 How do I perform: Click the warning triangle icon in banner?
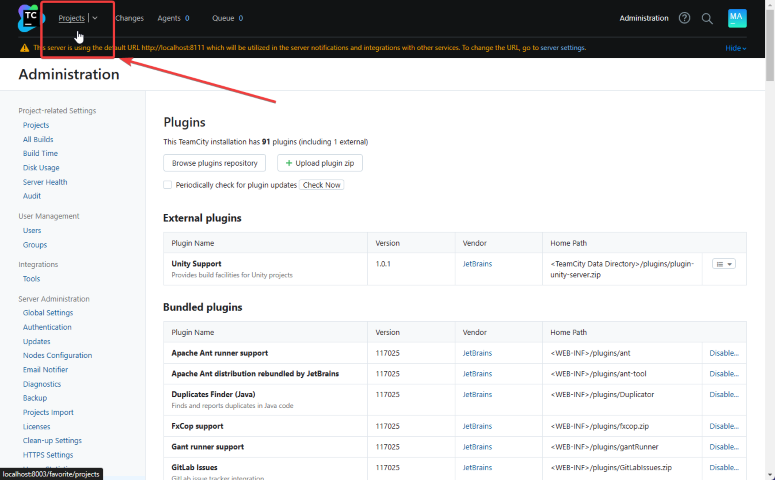(24, 48)
